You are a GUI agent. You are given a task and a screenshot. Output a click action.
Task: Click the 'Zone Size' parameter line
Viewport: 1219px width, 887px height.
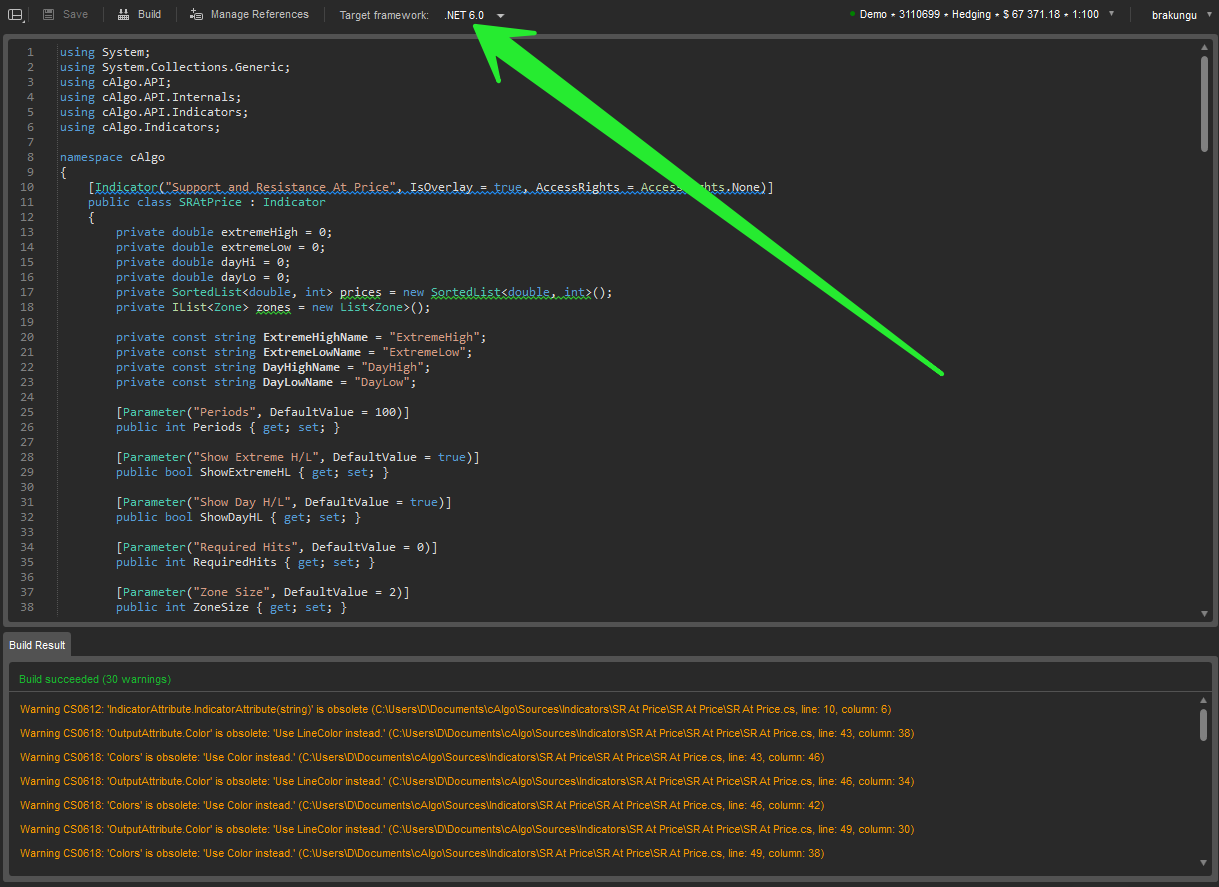(x=263, y=592)
